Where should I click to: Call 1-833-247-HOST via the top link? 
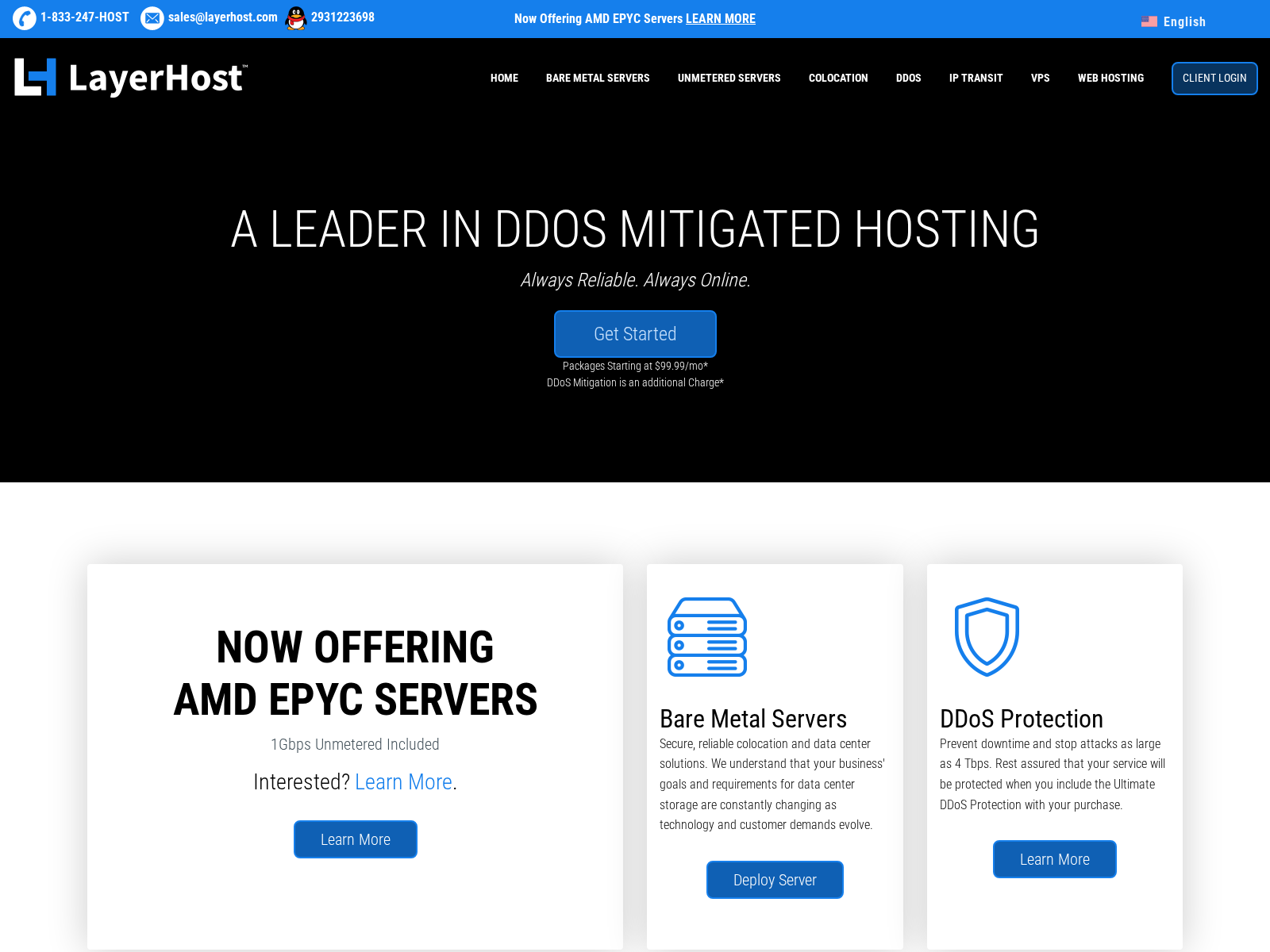(85, 17)
